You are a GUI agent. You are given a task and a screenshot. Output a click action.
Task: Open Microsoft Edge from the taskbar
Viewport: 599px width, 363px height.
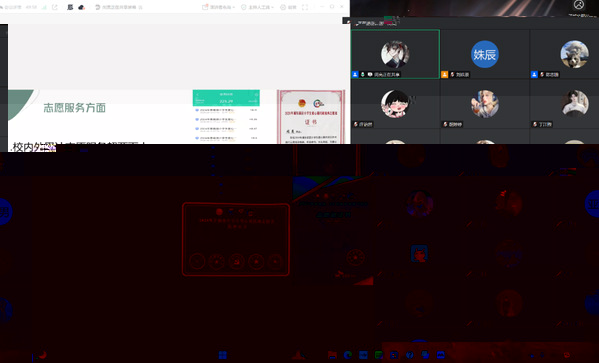pyautogui.click(x=348, y=355)
